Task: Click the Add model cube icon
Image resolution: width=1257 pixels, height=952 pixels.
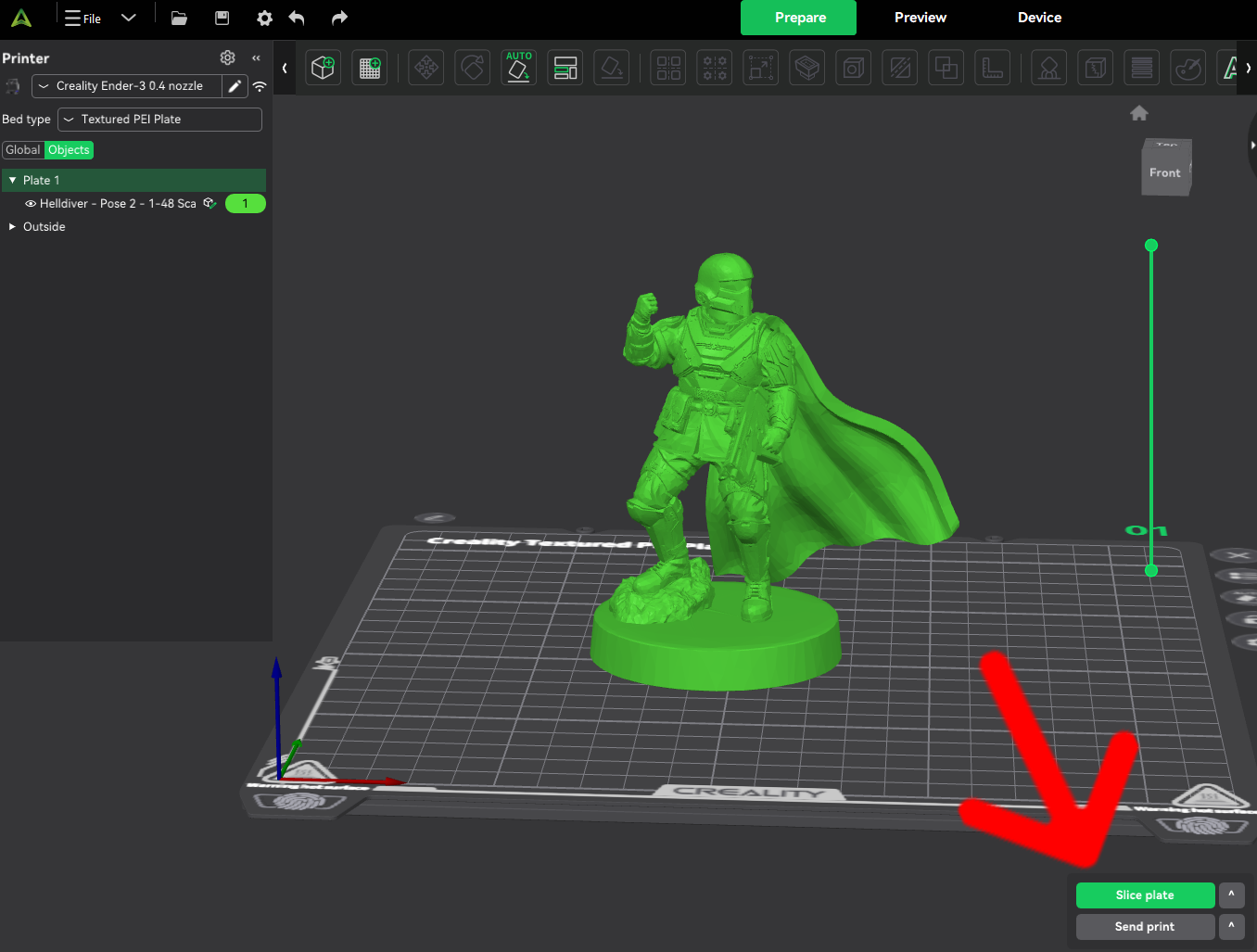Action: pyautogui.click(x=323, y=68)
